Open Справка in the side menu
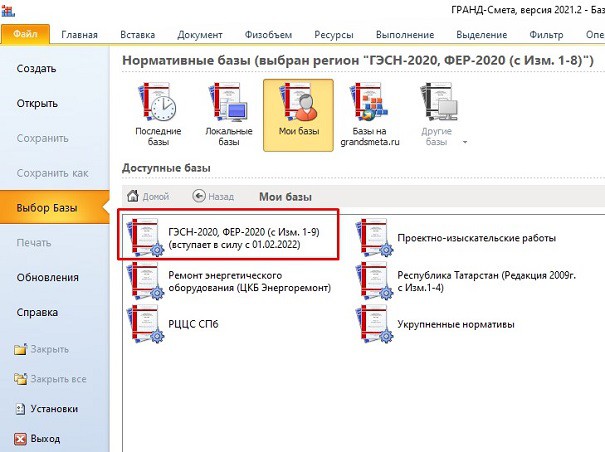605x452 pixels. (37, 312)
